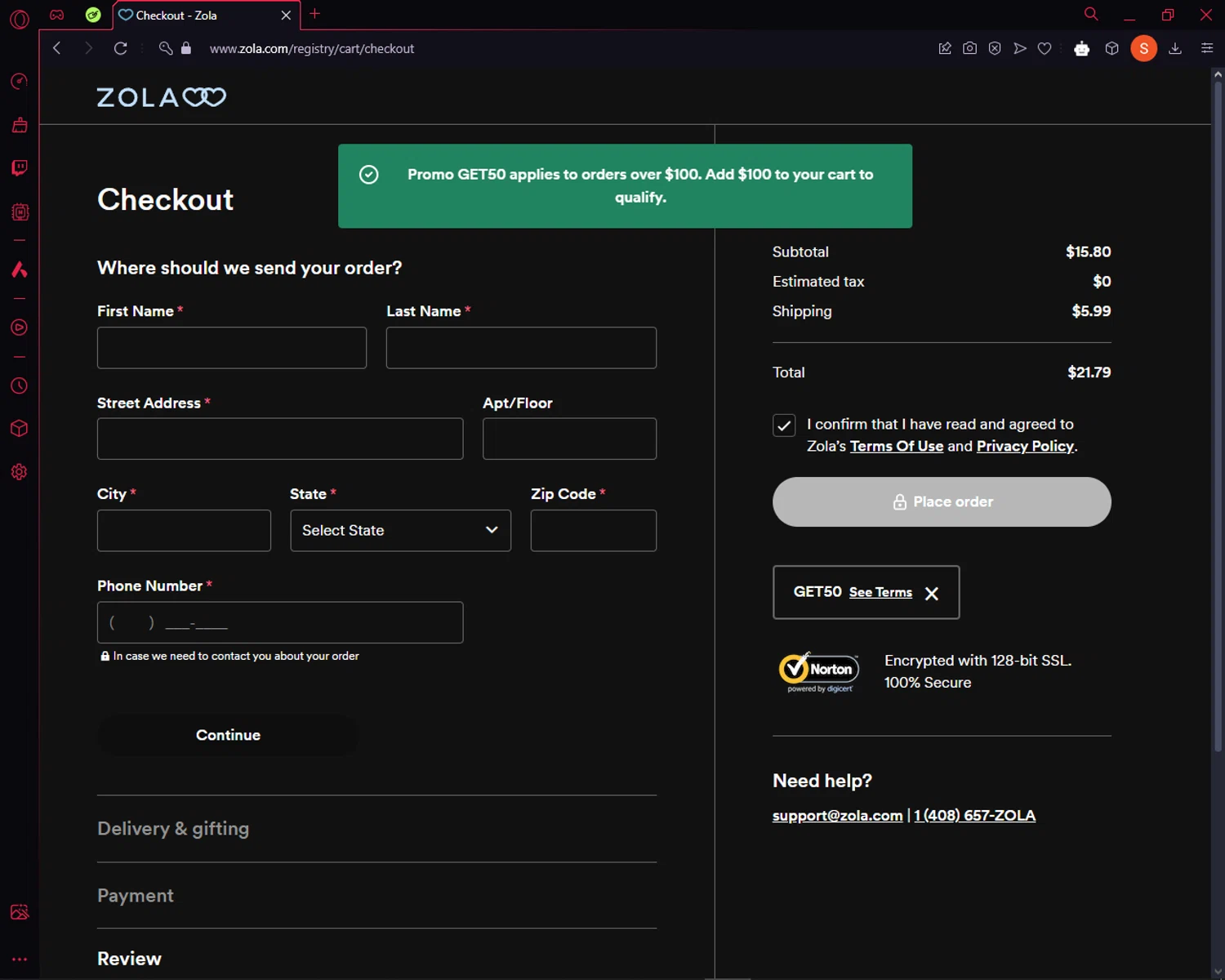This screenshot has height=980, width=1225.
Task: Open the Privacy Policy link
Action: pyautogui.click(x=1025, y=446)
